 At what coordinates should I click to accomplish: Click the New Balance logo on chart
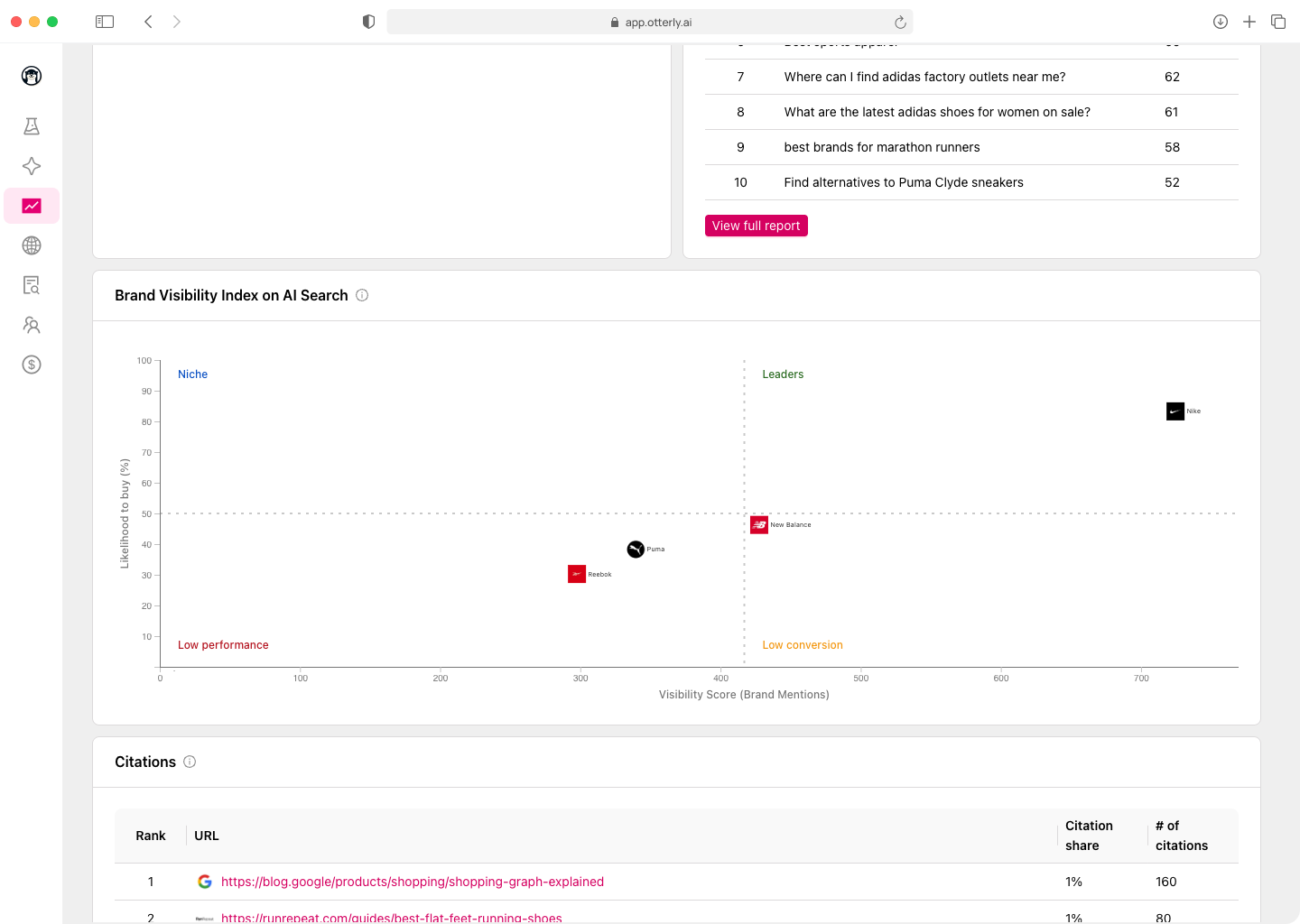(759, 524)
